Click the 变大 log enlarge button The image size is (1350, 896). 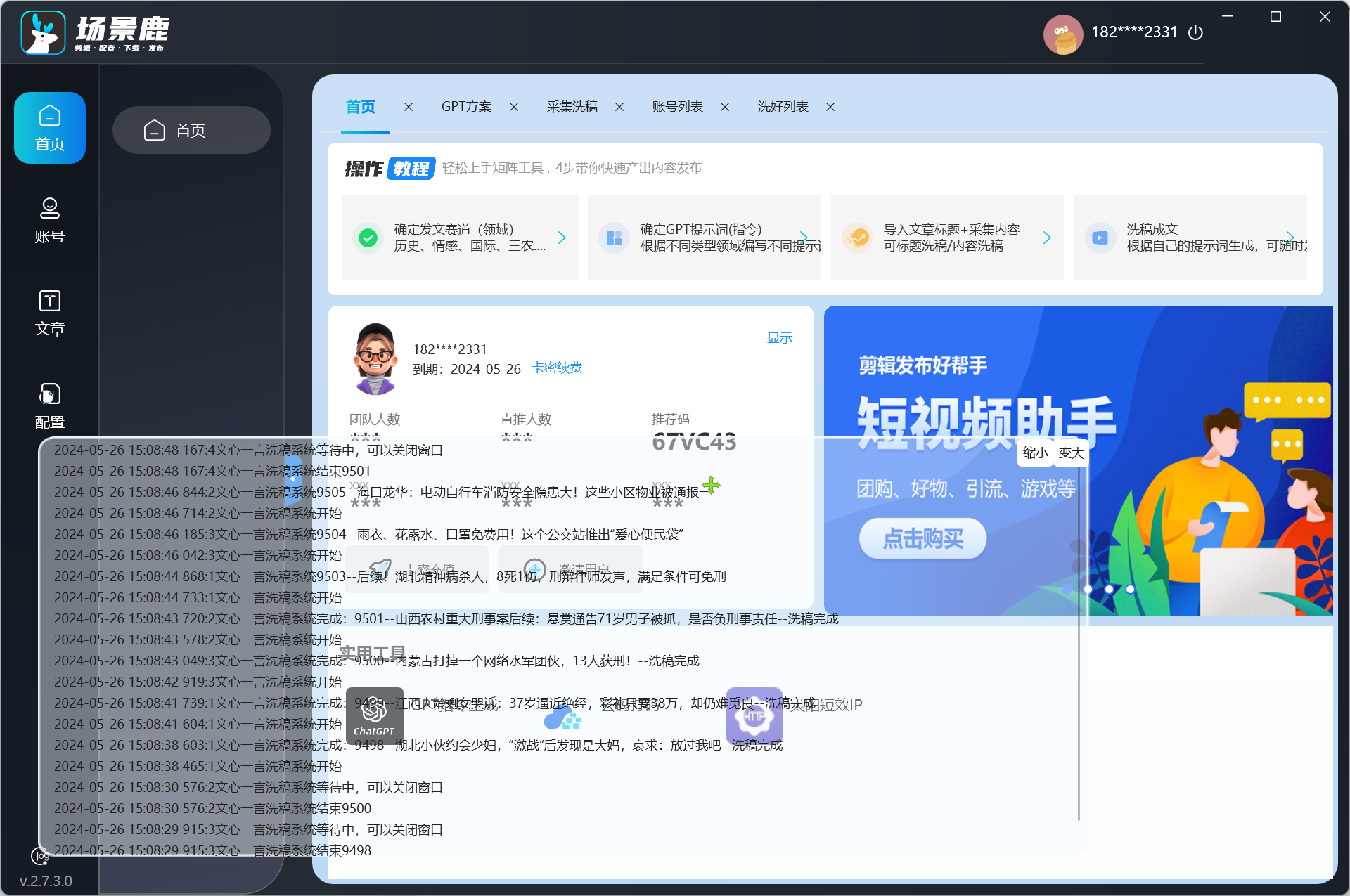(x=1071, y=453)
